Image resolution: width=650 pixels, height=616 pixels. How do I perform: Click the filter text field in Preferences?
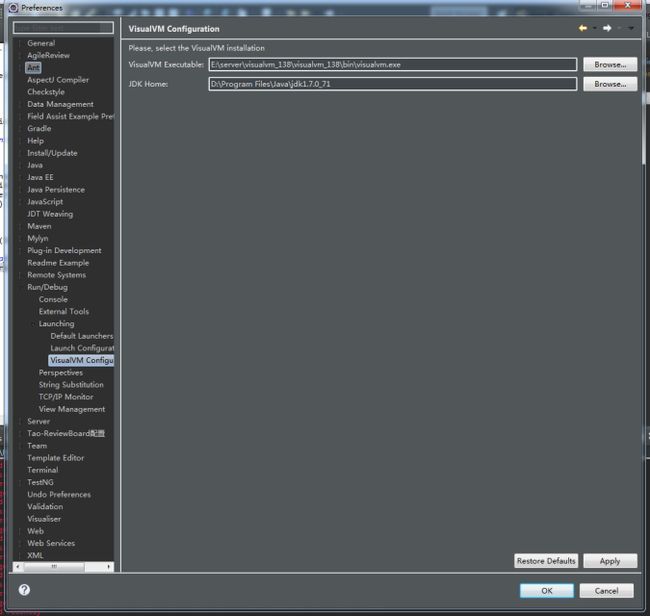(x=63, y=27)
